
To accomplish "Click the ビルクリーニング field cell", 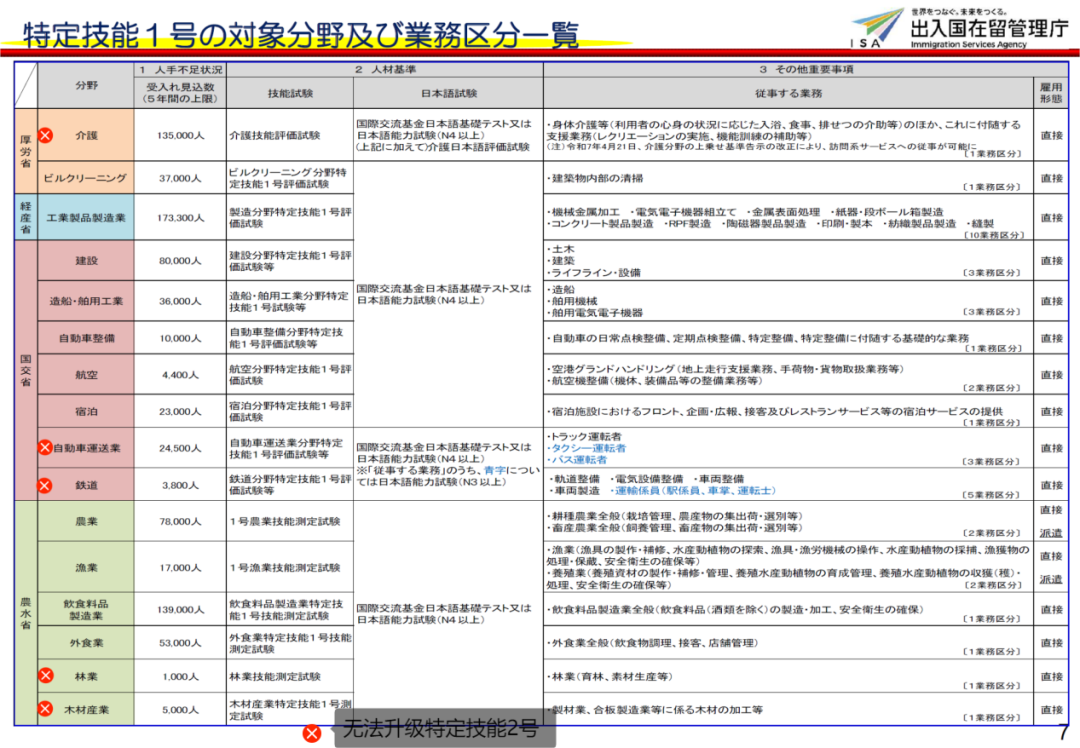I will pyautogui.click(x=85, y=178).
